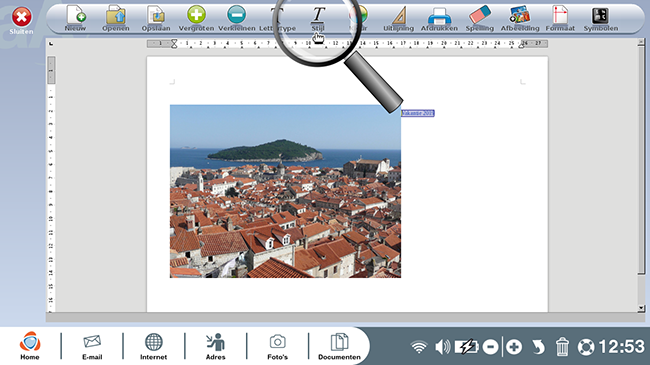The image size is (650, 365).
Task: Print the document with Afdrukken
Action: pyautogui.click(x=439, y=18)
